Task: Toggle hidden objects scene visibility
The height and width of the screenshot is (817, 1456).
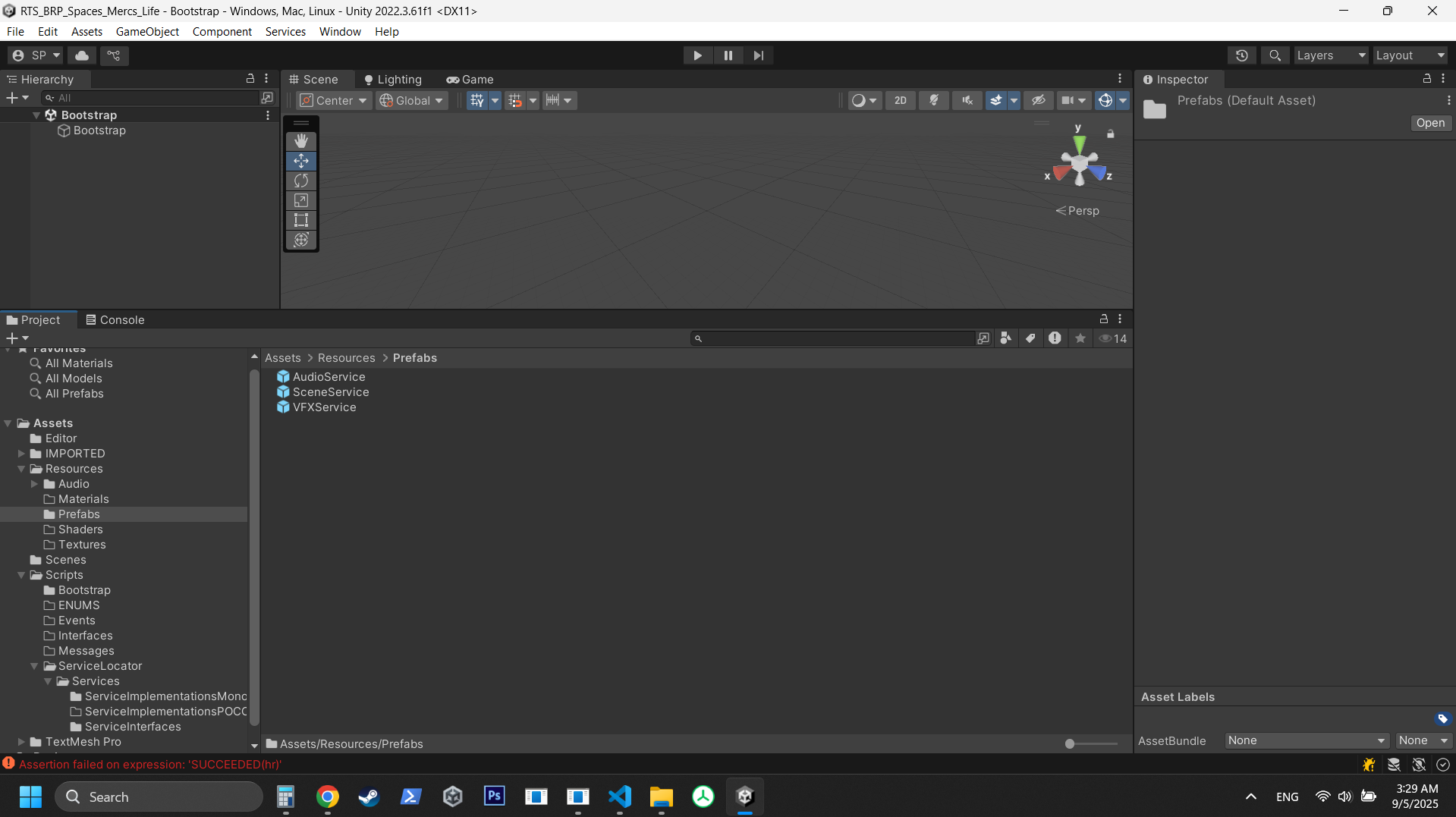Action: pyautogui.click(x=1039, y=100)
